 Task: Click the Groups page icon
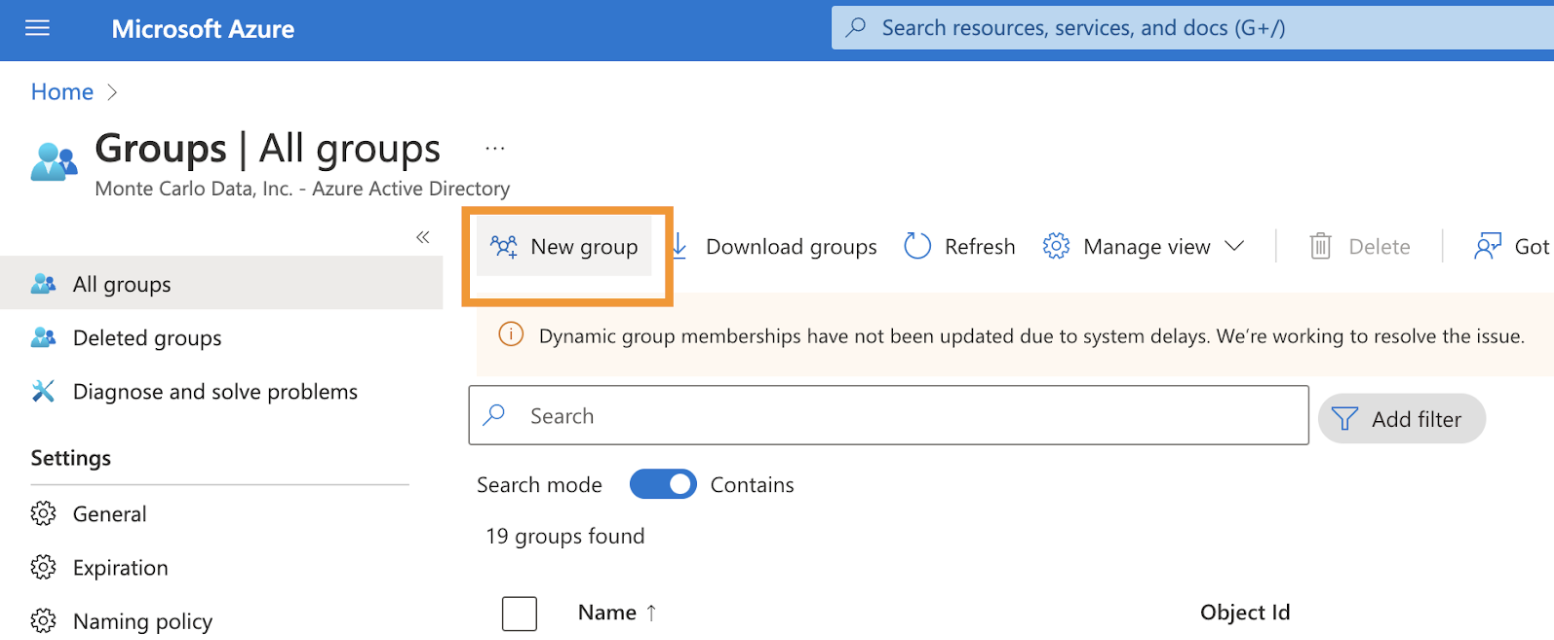pyautogui.click(x=53, y=160)
